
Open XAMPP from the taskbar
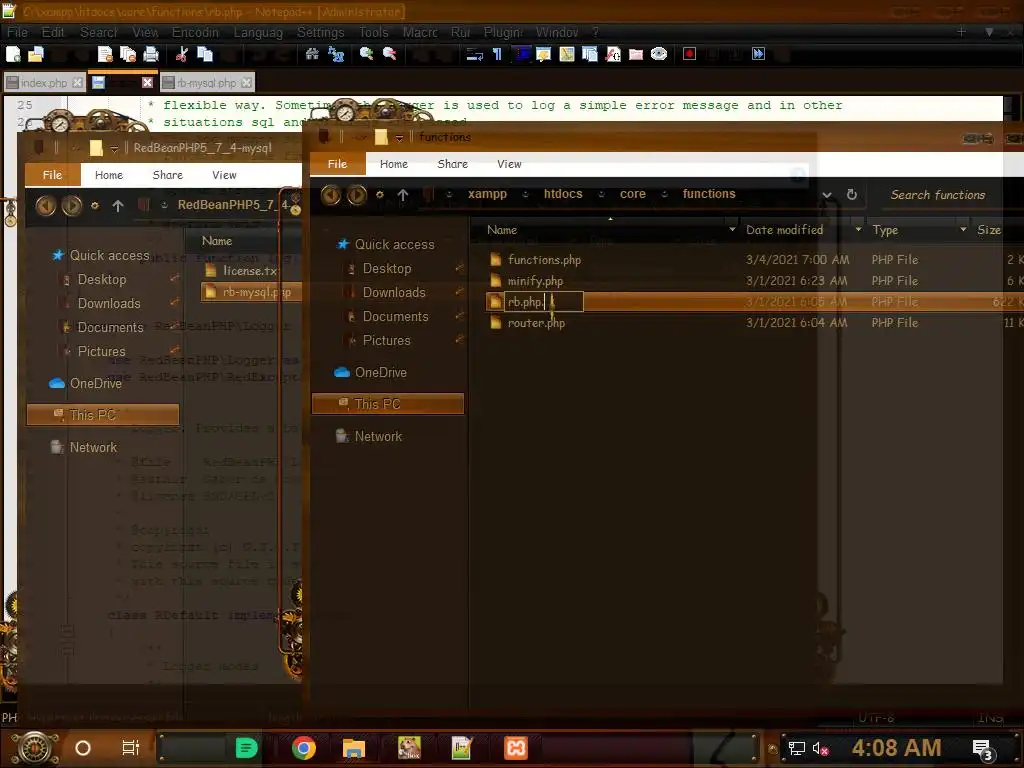515,748
